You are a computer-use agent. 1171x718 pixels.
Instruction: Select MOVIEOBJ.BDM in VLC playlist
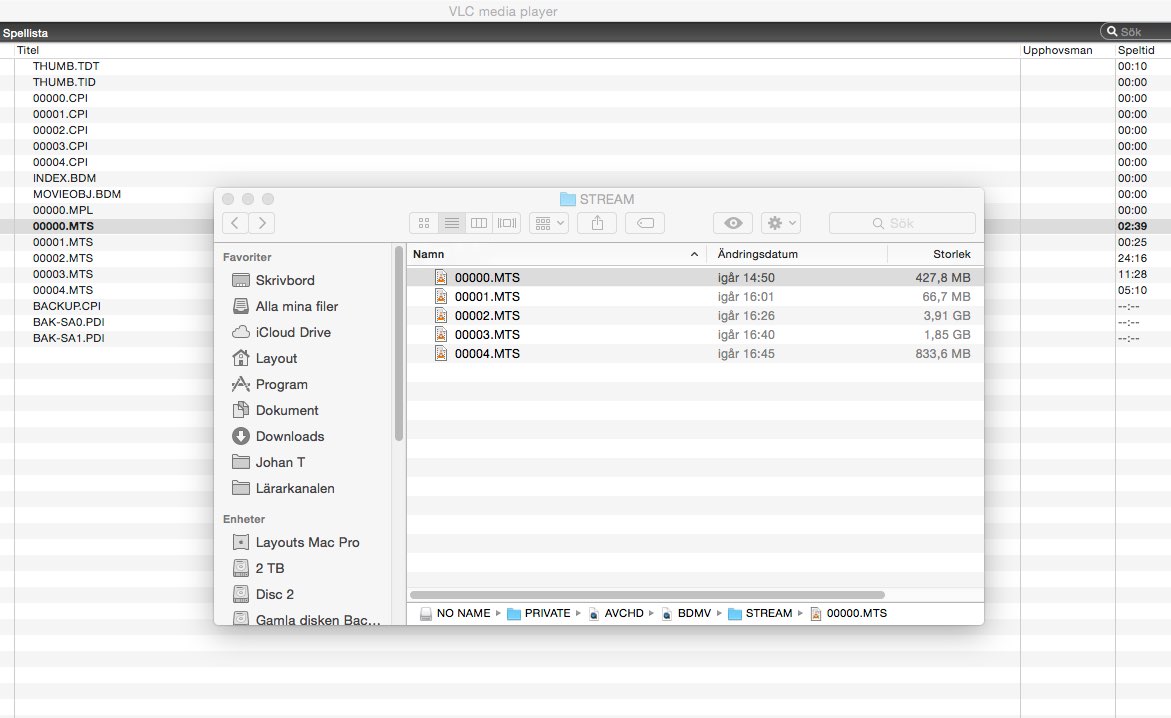(x=77, y=194)
